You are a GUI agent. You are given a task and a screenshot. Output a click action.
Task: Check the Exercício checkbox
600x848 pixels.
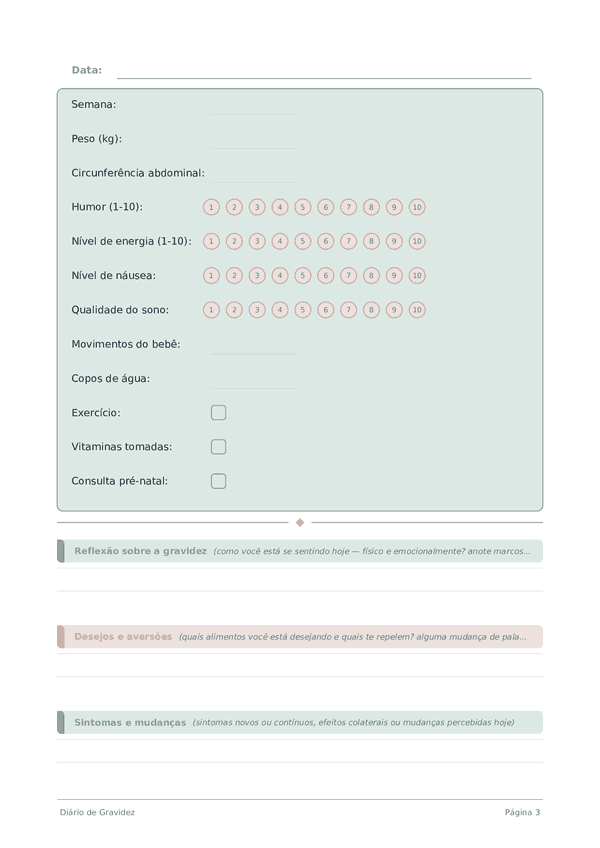click(x=219, y=413)
